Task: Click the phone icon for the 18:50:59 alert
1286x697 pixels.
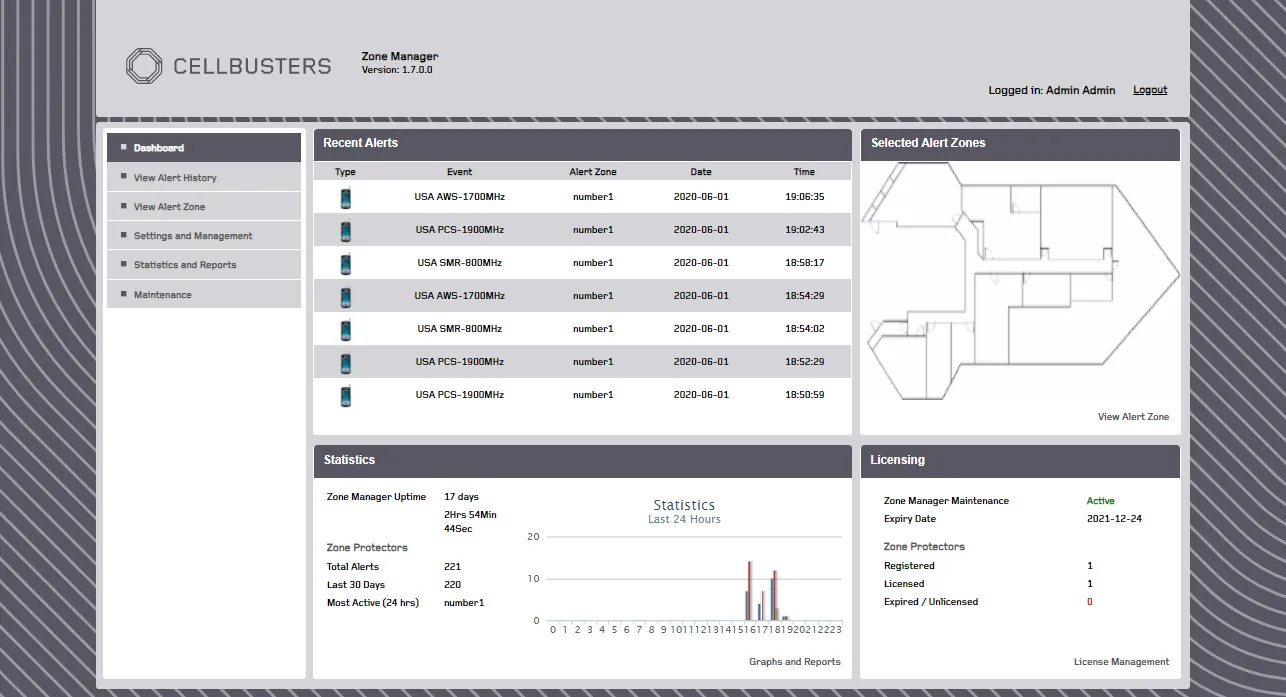Action: point(345,395)
